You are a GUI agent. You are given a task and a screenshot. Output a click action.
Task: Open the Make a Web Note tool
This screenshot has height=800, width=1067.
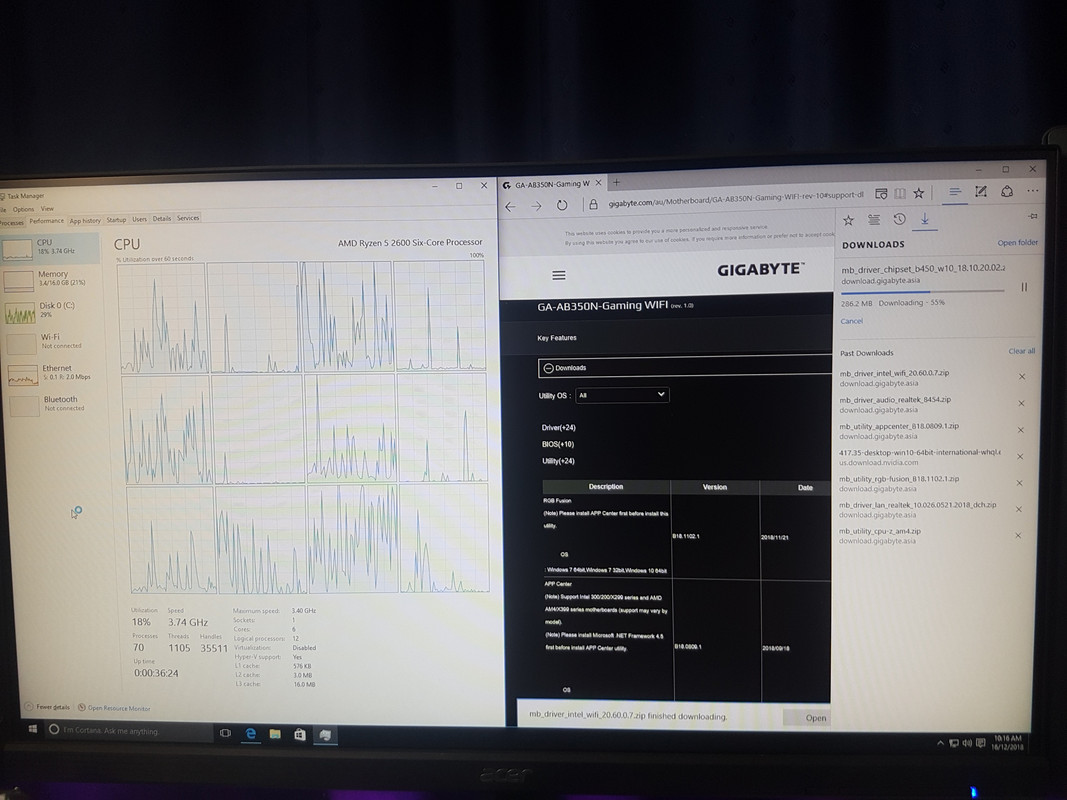(981, 192)
